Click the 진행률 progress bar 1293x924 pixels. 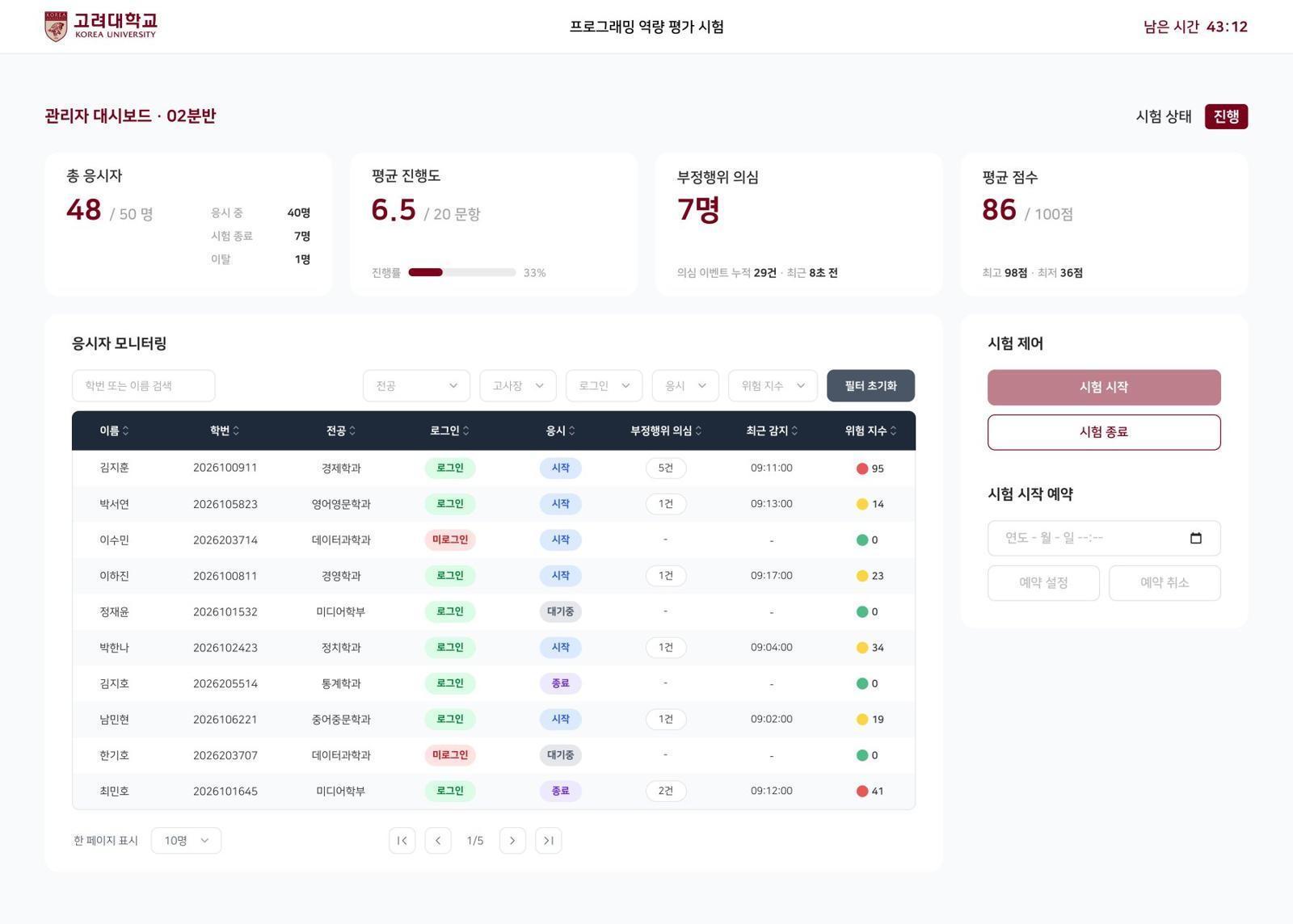pyautogui.click(x=461, y=273)
